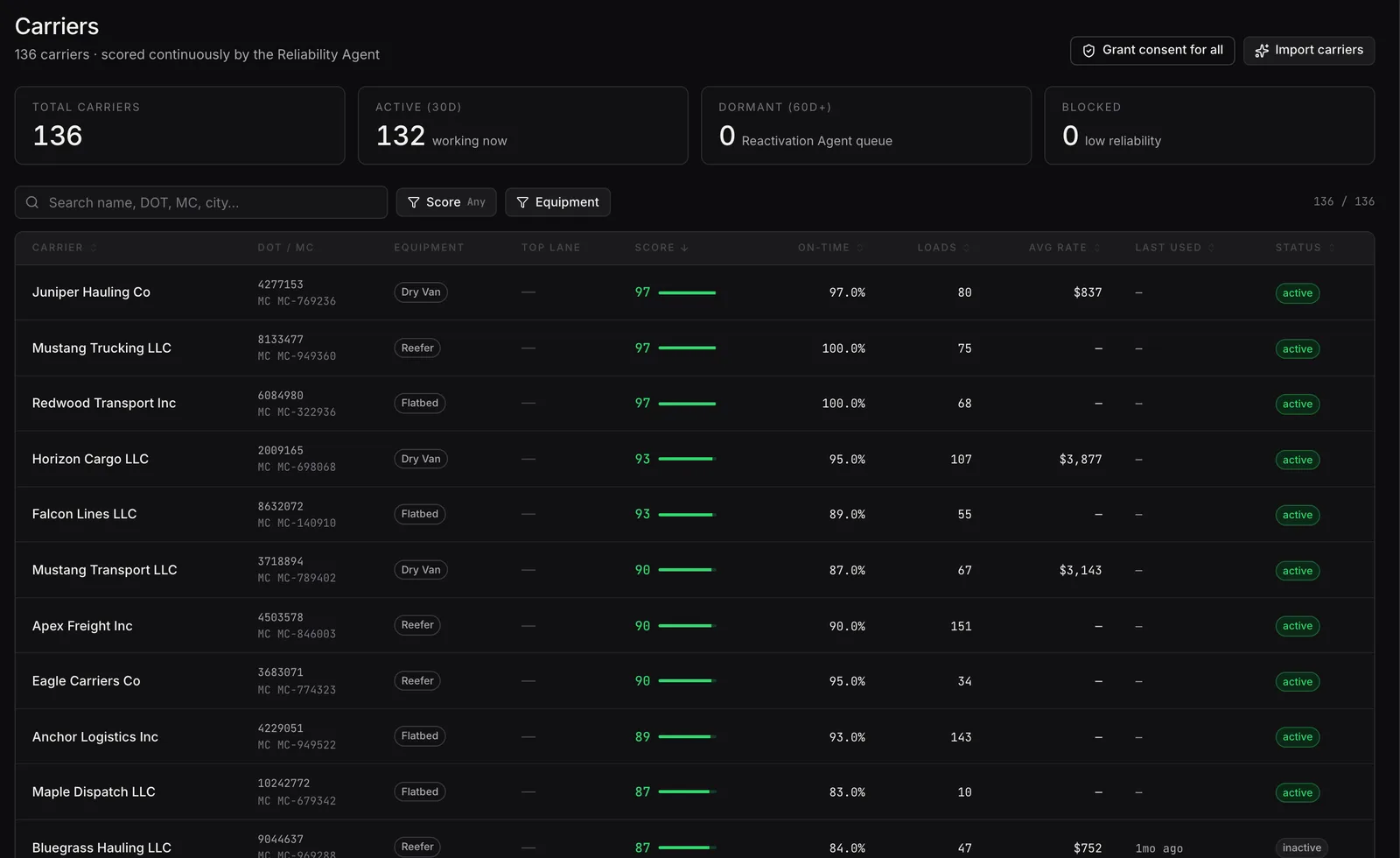The height and width of the screenshot is (858, 1400).
Task: Select Anchor Logistics Inc name
Action: click(95, 737)
